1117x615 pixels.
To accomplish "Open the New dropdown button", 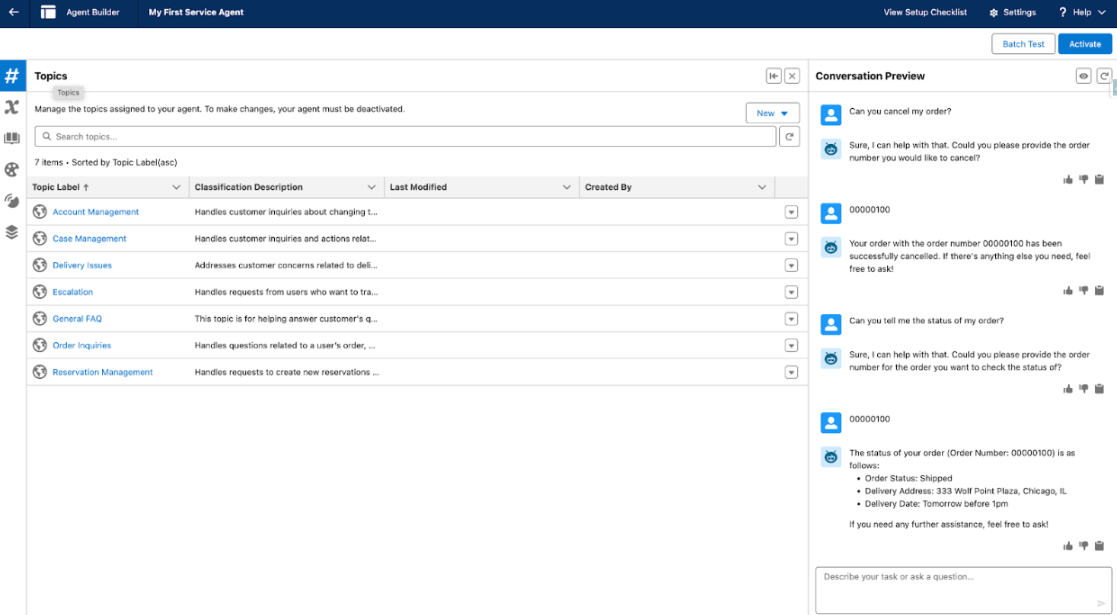I will pos(772,113).
